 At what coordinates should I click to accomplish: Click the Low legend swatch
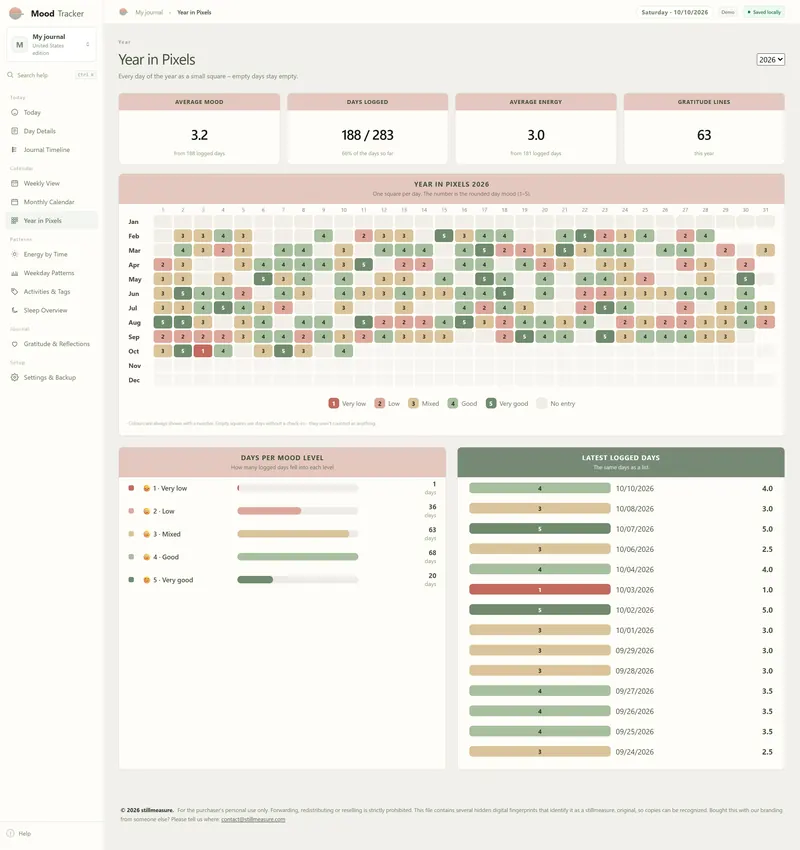click(379, 403)
